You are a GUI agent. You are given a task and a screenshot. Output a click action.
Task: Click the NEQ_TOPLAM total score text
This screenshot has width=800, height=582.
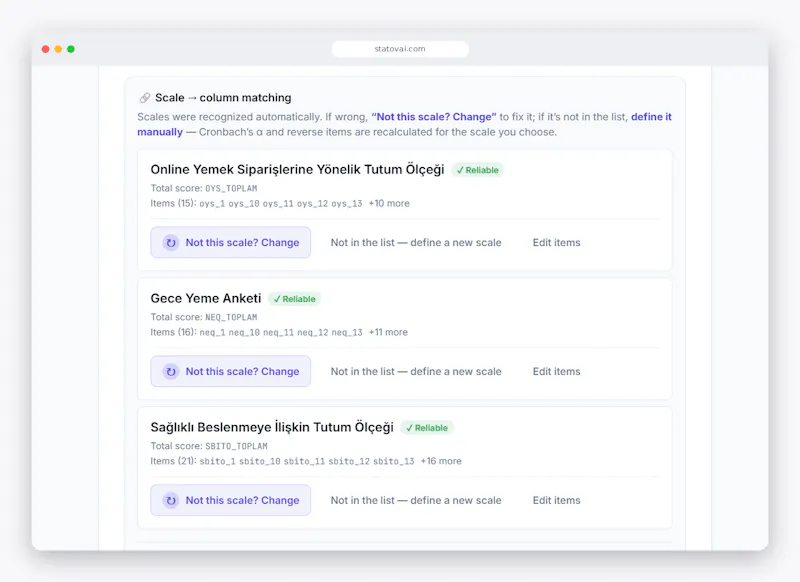tap(231, 317)
